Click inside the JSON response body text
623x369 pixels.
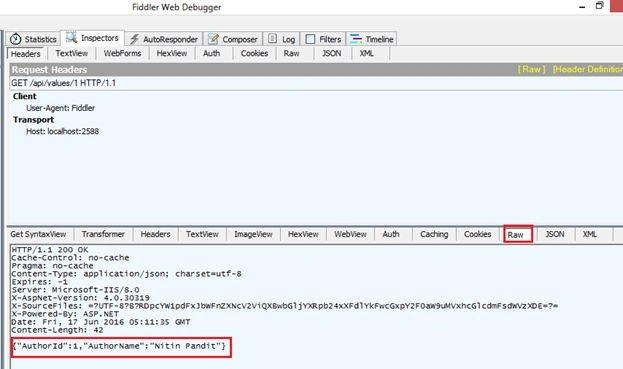point(119,346)
